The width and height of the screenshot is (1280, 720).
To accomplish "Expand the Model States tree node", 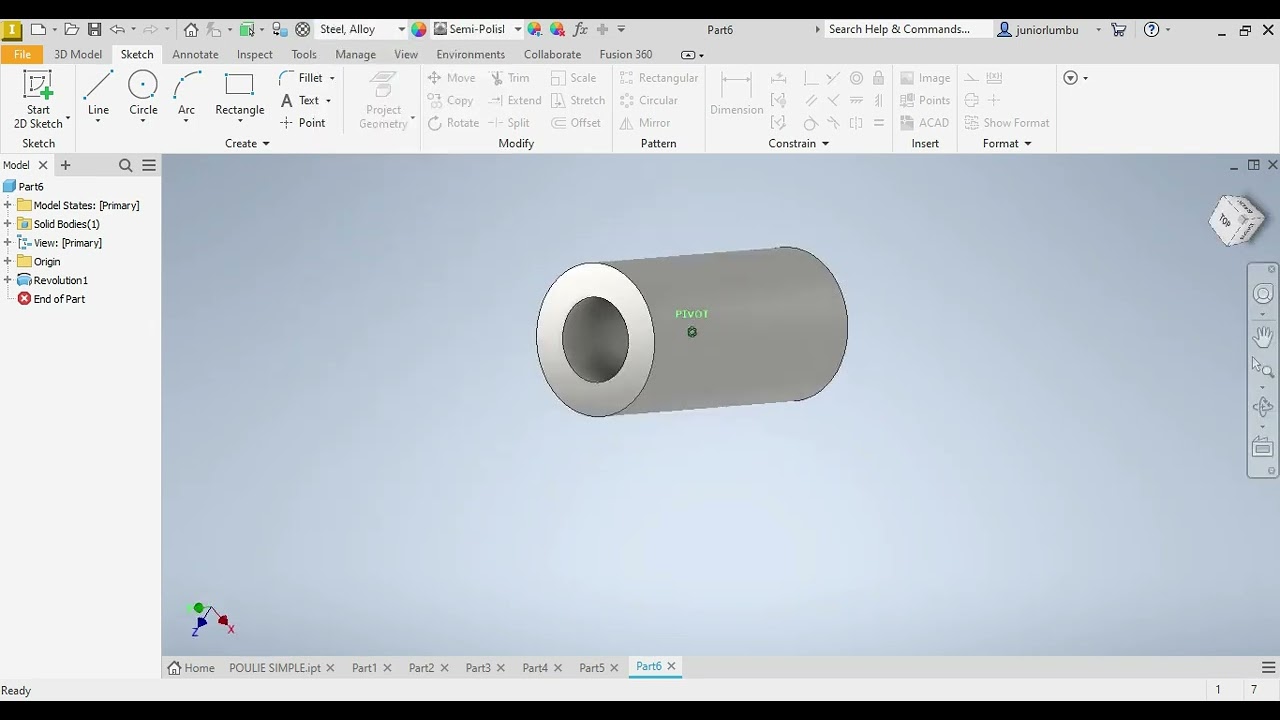I will [8, 205].
